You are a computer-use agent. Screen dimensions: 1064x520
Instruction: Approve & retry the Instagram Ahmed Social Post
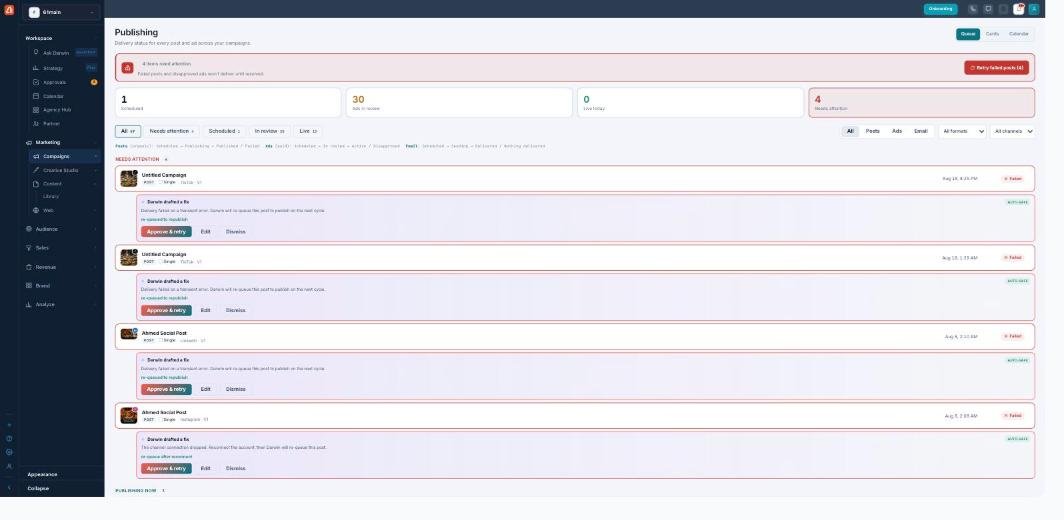click(x=166, y=468)
